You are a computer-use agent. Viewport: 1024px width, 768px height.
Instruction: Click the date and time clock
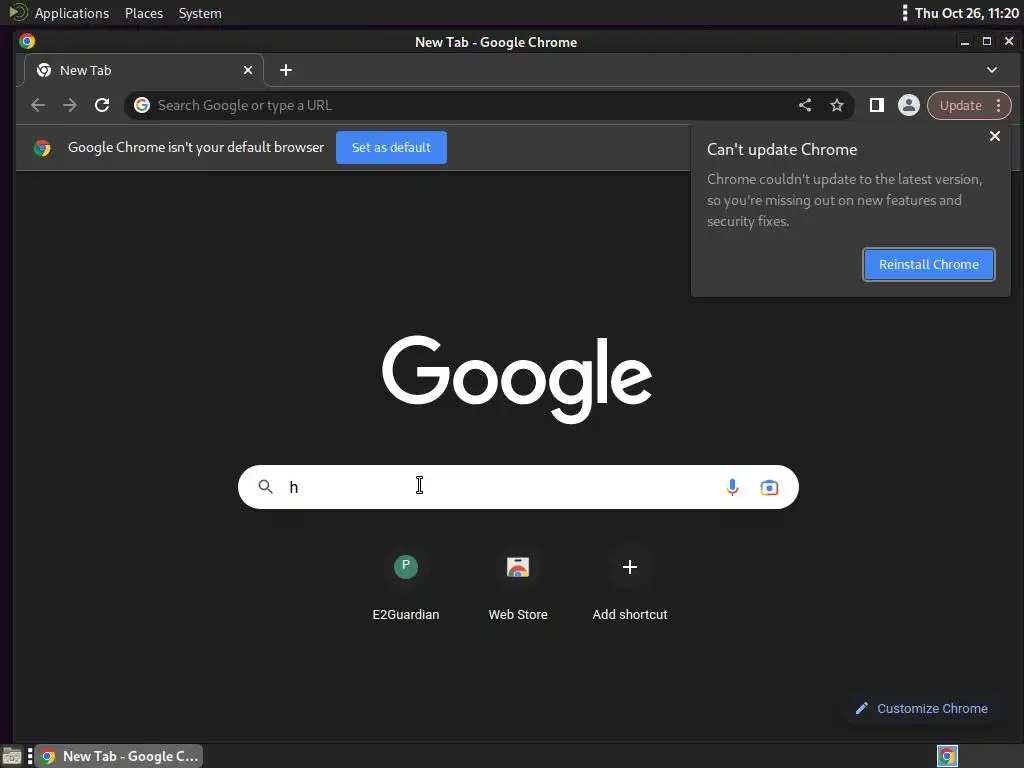tap(967, 13)
